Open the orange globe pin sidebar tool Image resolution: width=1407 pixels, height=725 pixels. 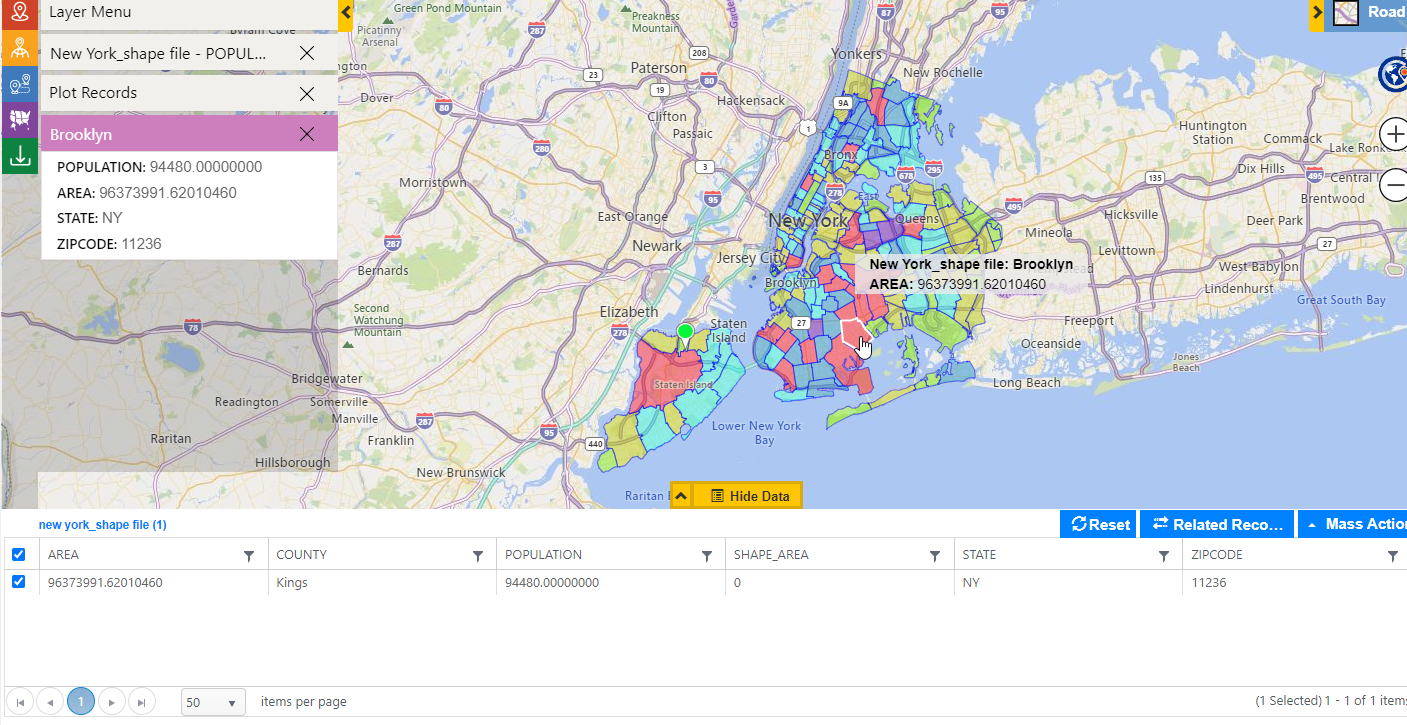(19, 50)
